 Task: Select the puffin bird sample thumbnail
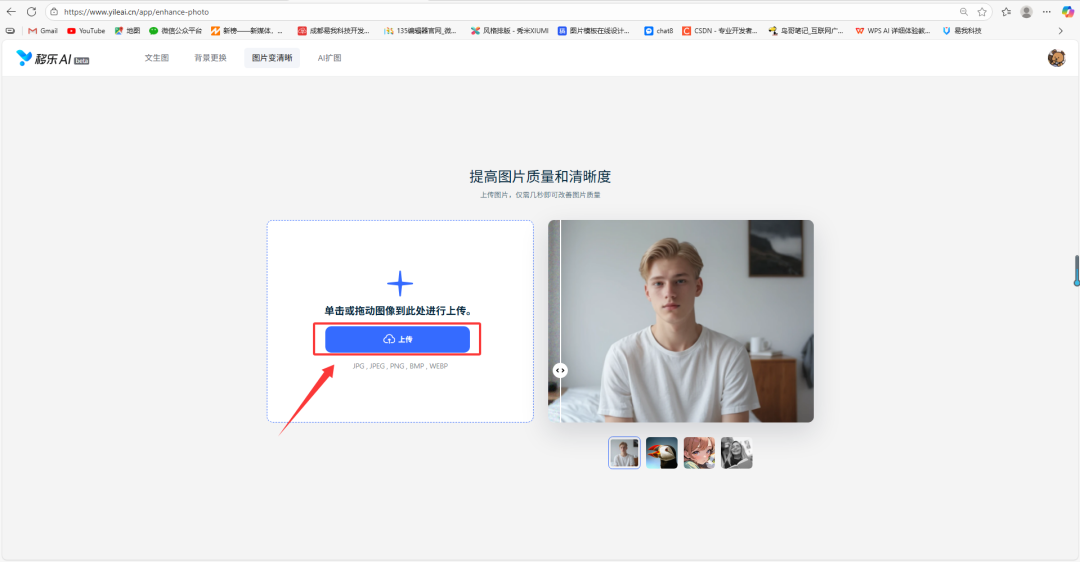pyautogui.click(x=662, y=452)
